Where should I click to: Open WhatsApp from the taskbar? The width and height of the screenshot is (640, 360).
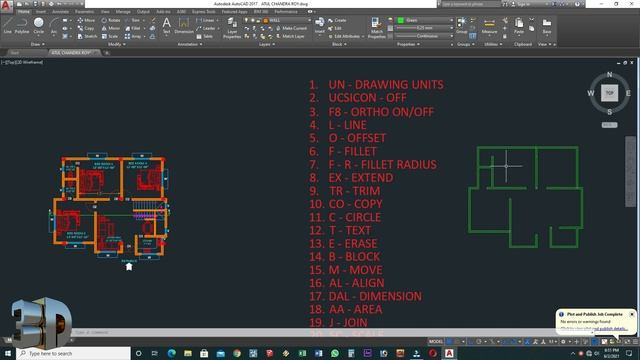(335, 353)
